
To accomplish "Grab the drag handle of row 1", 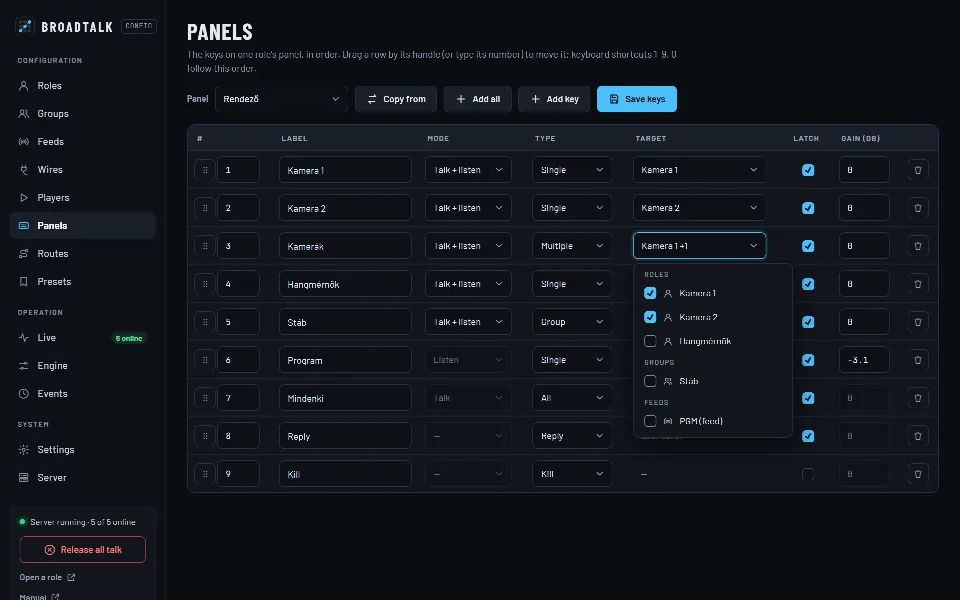I will coord(205,170).
